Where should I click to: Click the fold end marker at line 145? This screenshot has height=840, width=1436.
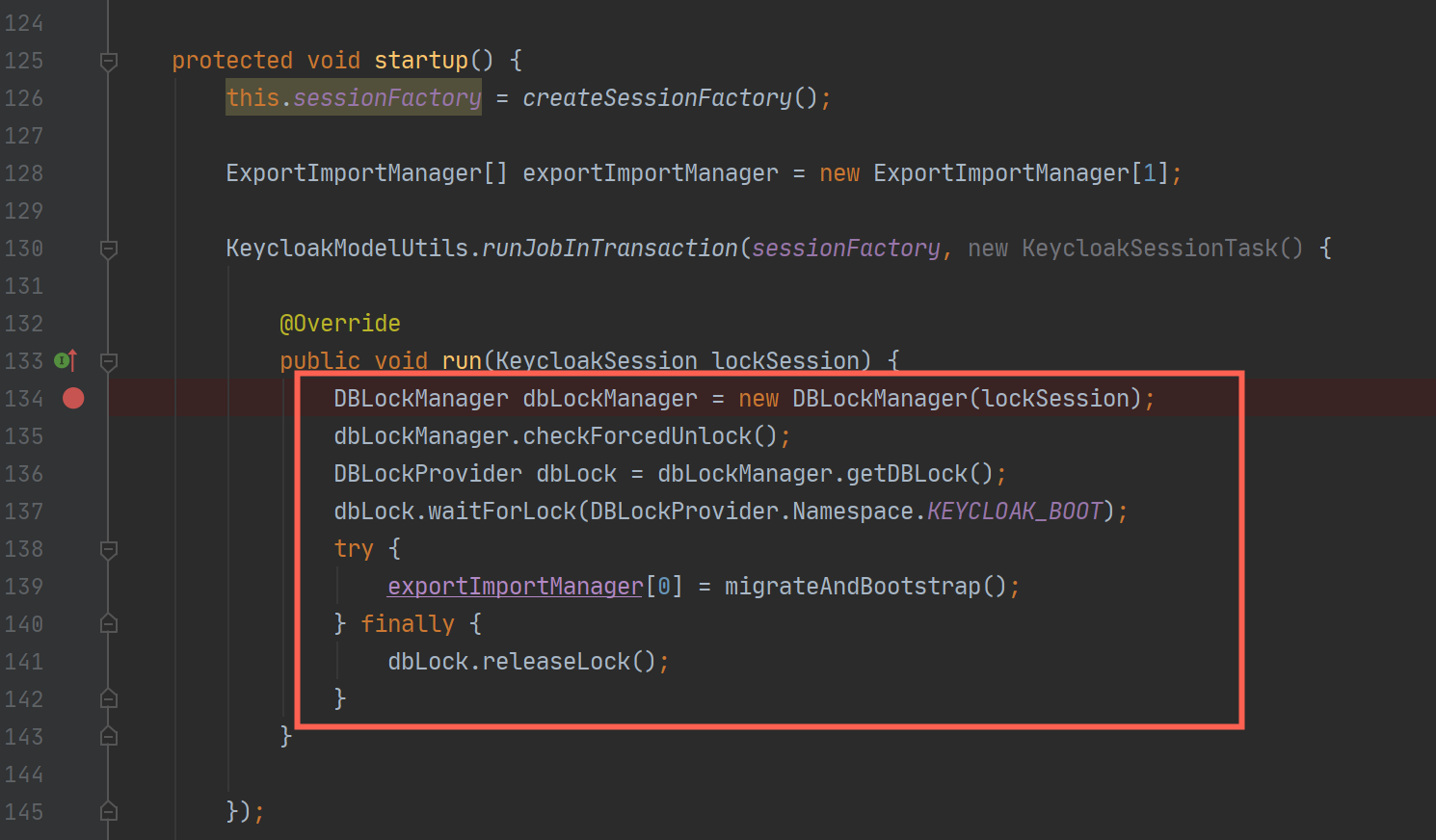pos(109,811)
